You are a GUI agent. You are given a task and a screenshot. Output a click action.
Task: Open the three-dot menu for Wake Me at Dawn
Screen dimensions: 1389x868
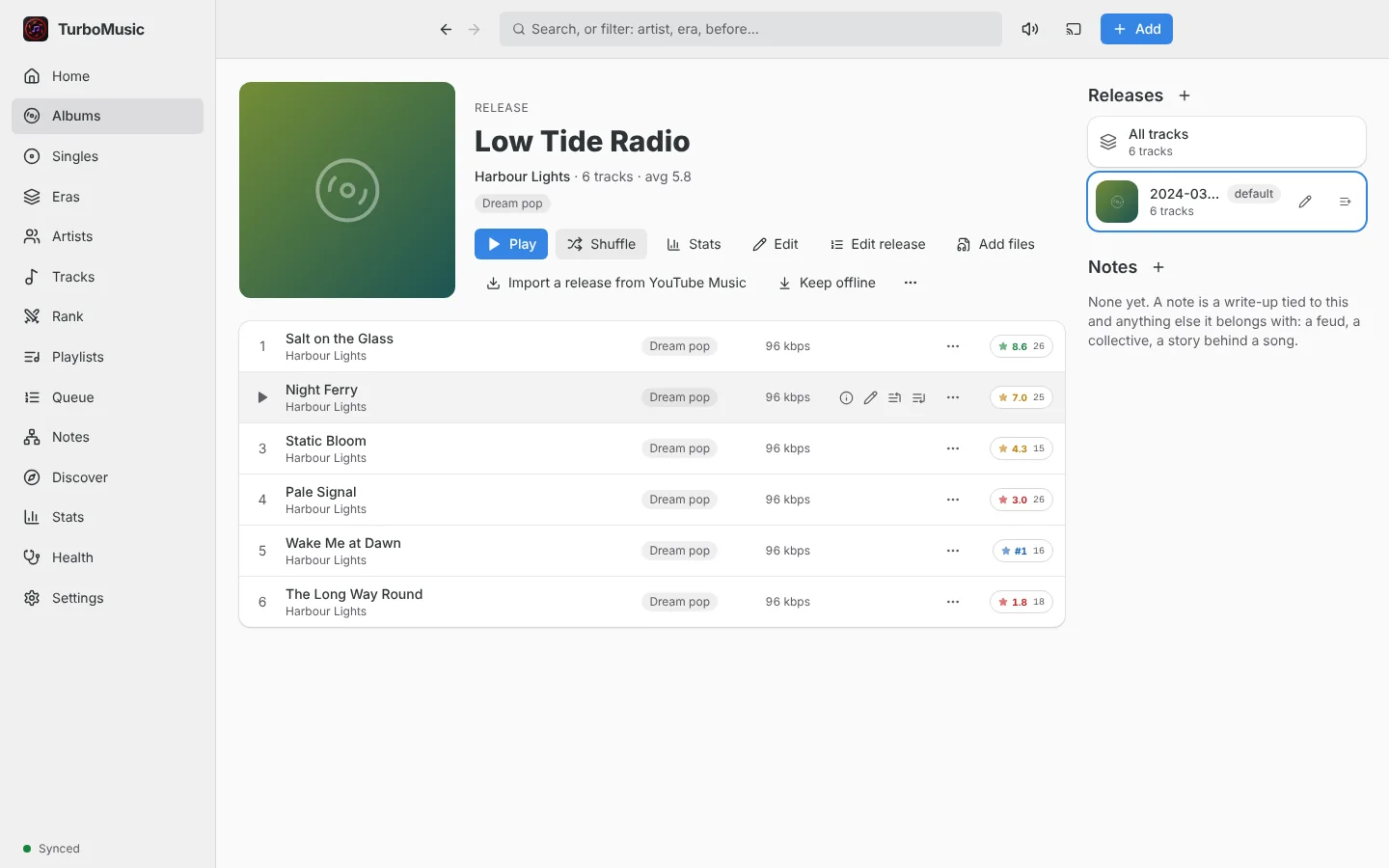(953, 551)
